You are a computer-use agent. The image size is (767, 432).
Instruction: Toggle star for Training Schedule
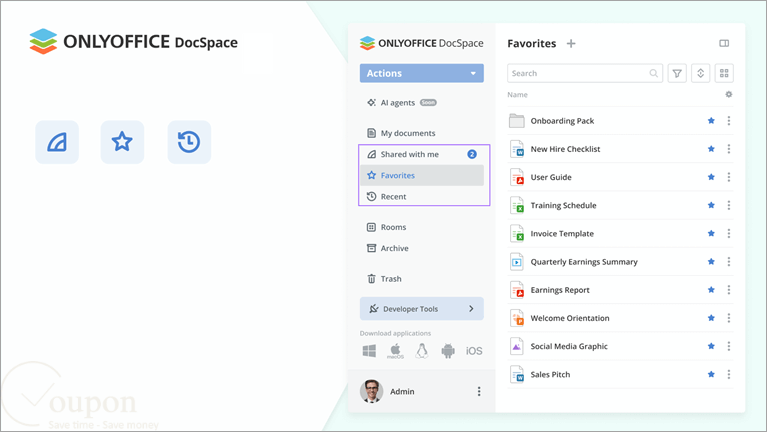click(x=711, y=205)
